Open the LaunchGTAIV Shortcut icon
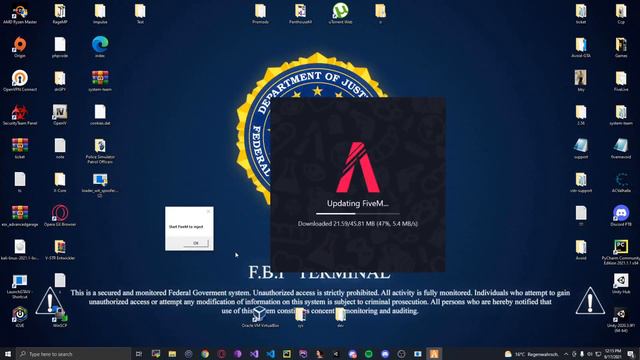The image size is (640, 360). click(20, 286)
